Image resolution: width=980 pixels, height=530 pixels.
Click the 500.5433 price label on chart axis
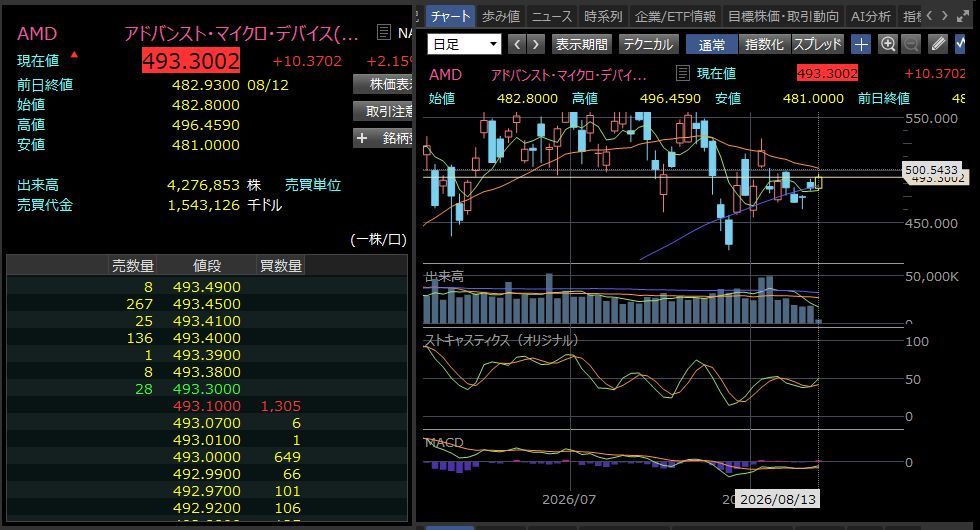[931, 169]
